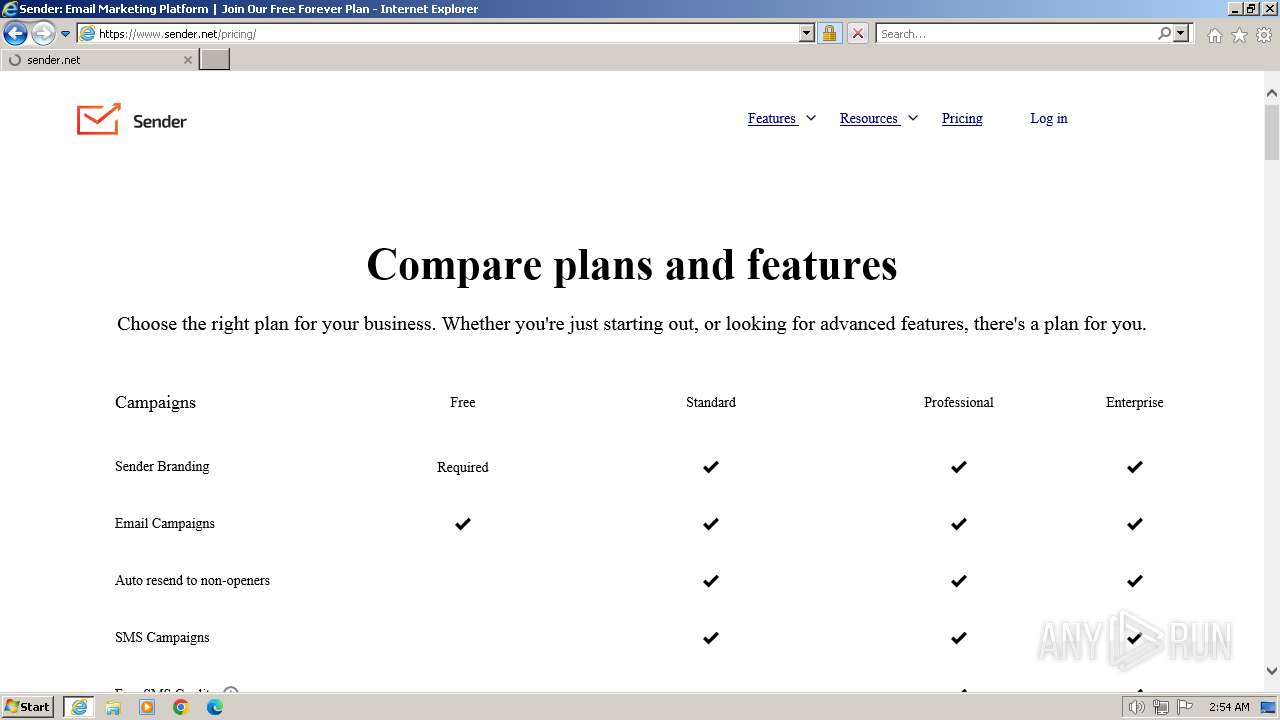The height and width of the screenshot is (720, 1280).
Task: Click the page scrollbar up arrow
Action: click(1272, 93)
